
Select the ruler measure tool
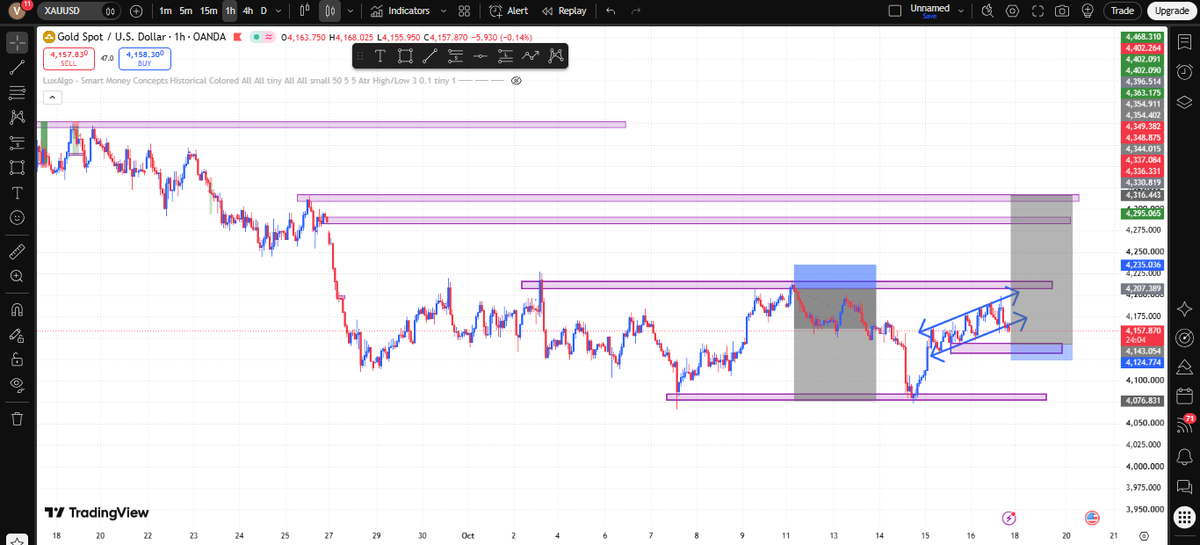coord(17,250)
